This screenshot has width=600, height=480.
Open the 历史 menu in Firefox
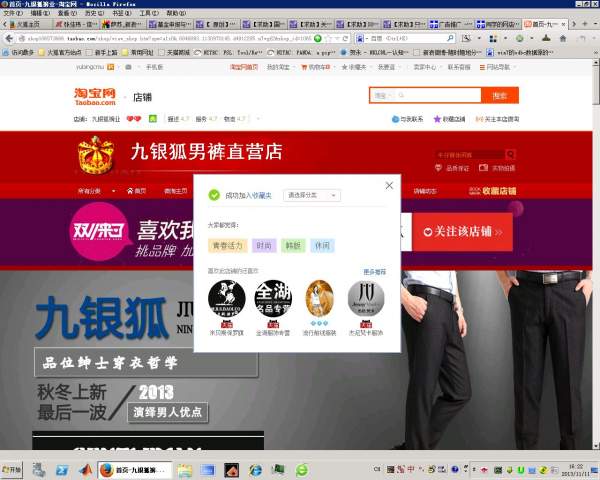tap(95, 13)
